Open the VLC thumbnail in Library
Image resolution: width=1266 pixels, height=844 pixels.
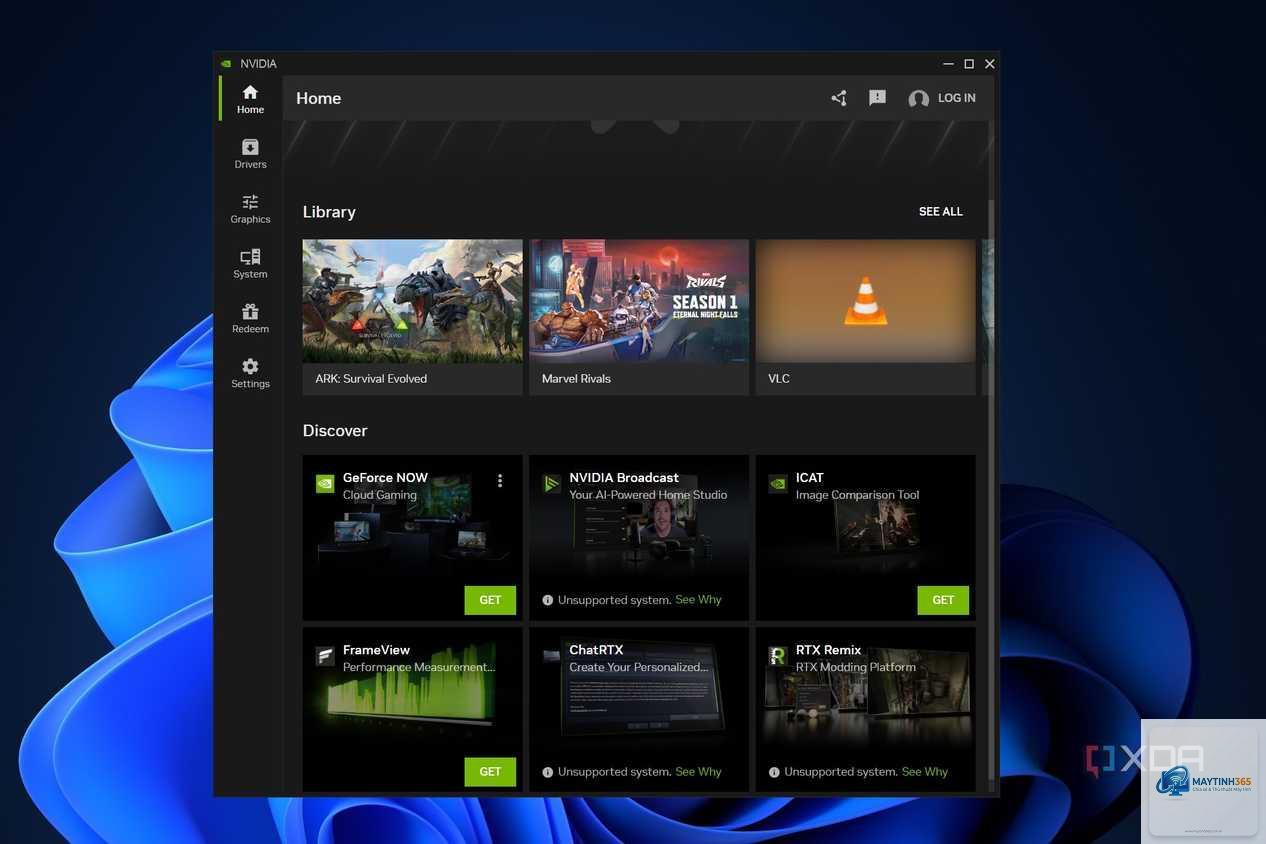[x=865, y=301]
